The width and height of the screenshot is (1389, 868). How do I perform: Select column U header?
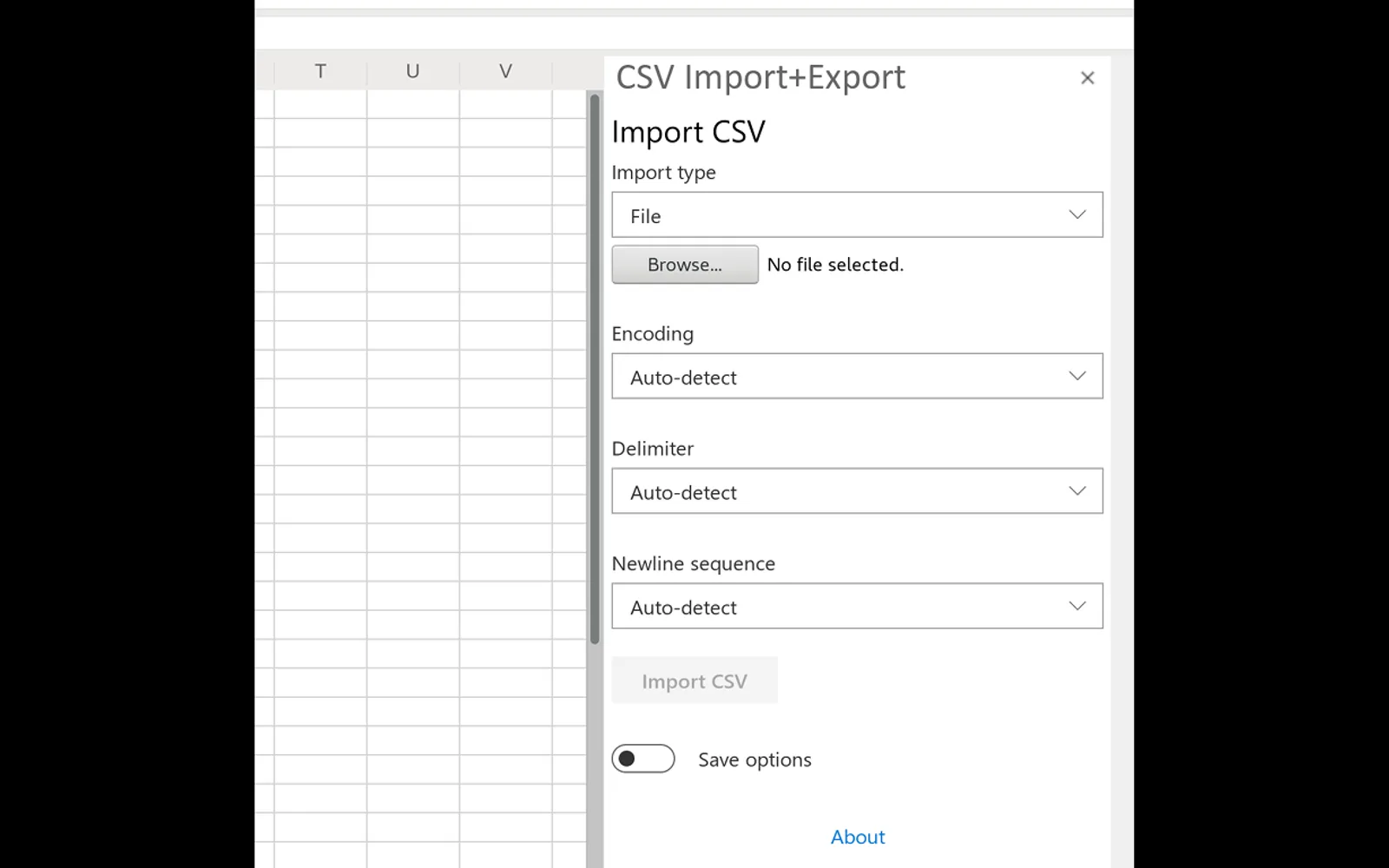click(413, 71)
